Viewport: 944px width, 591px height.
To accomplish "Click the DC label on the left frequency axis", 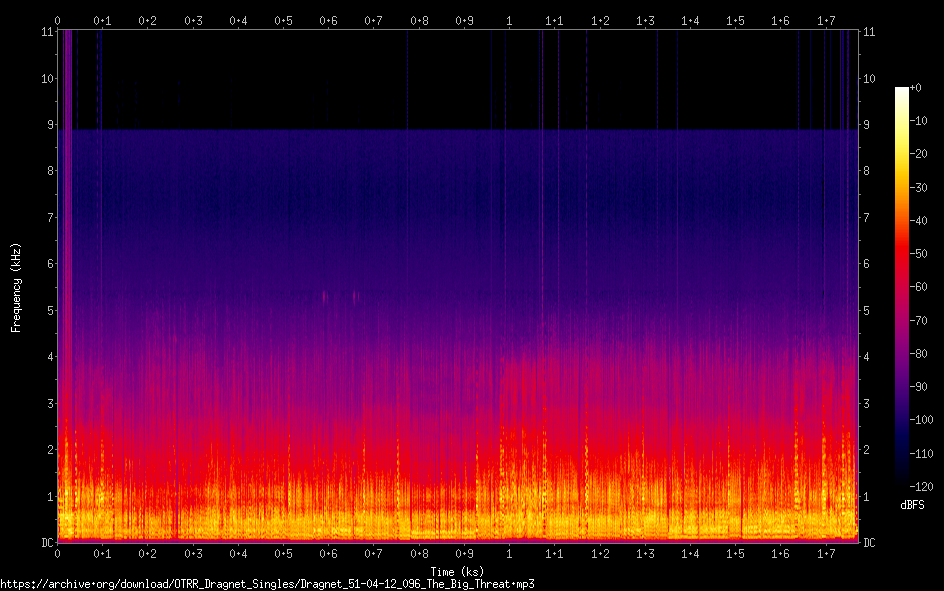I will click(47, 543).
